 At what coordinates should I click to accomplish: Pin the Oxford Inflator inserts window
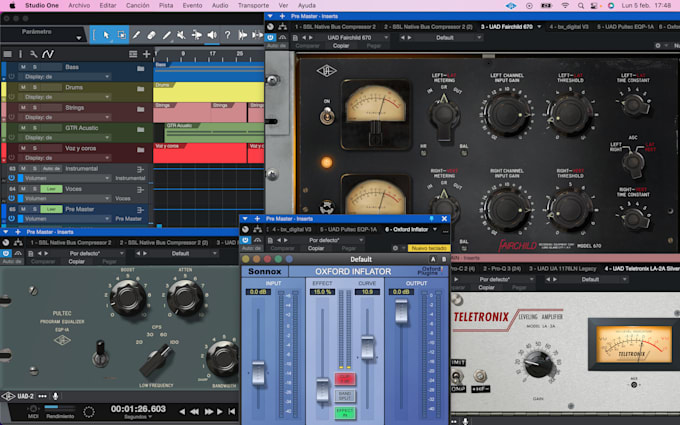pos(432,219)
